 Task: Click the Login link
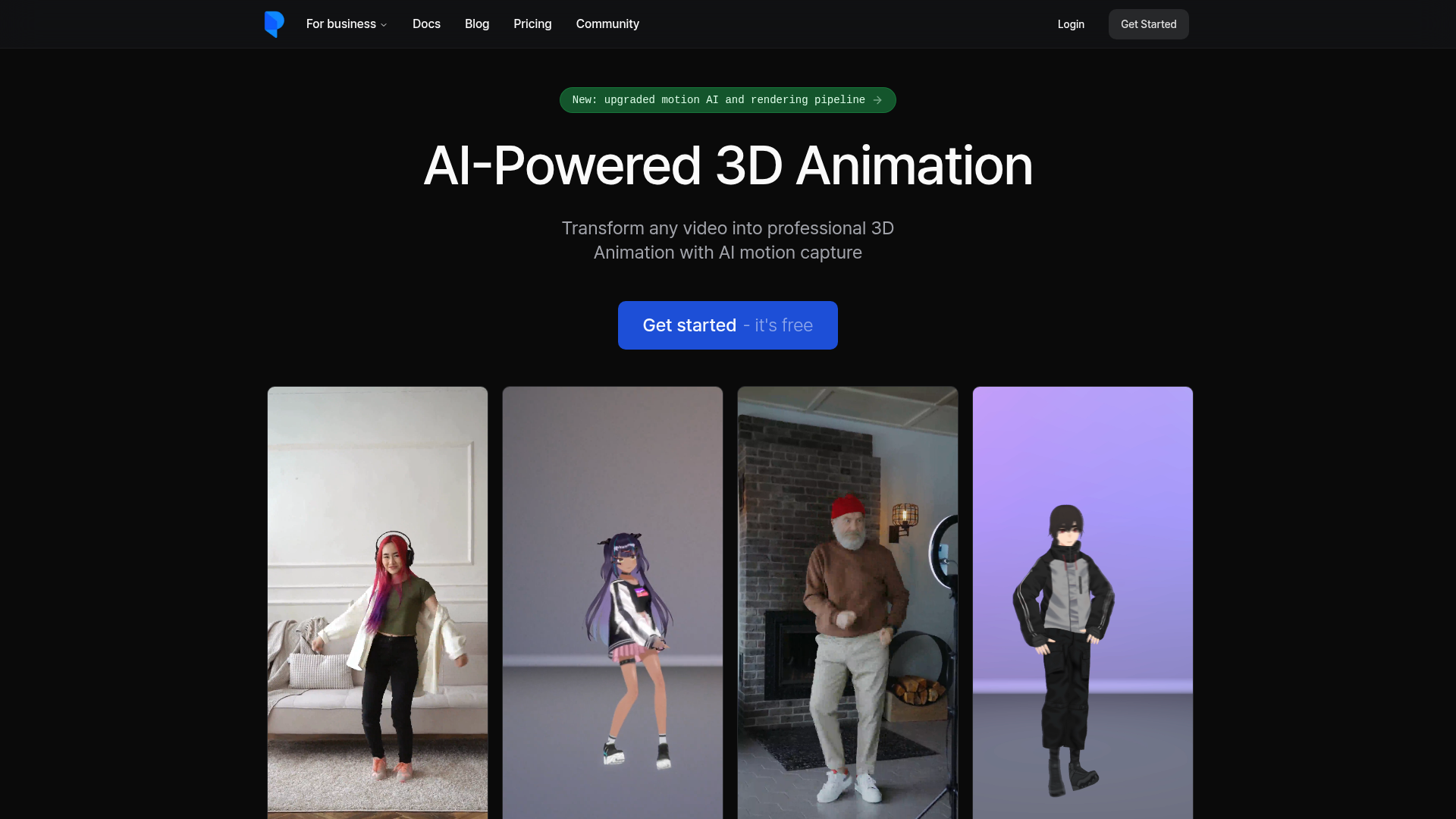(x=1071, y=24)
